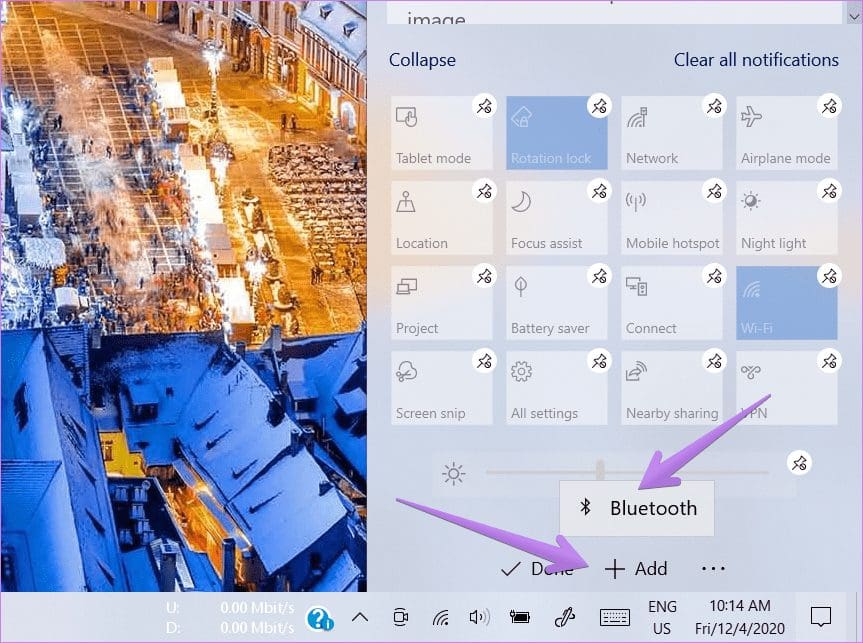Show hidden icons in system tray

point(360,617)
